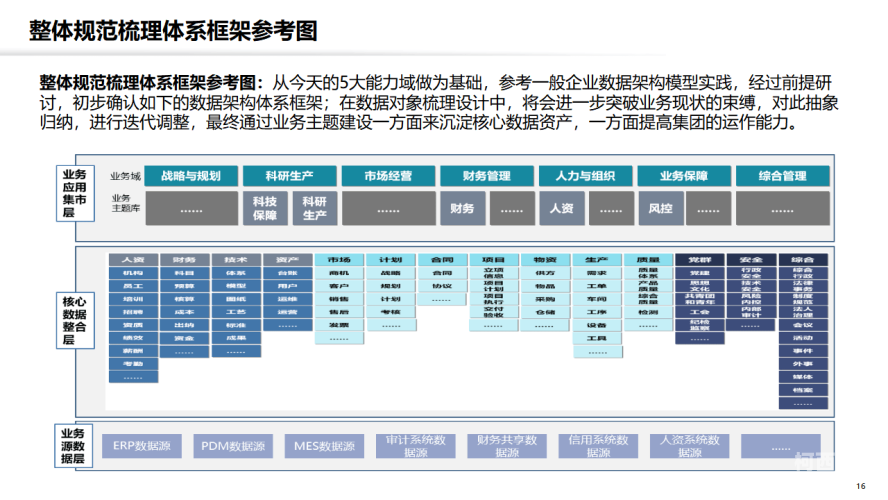Select the 采购 cell under 物资
888x500 pixels.
(x=545, y=299)
